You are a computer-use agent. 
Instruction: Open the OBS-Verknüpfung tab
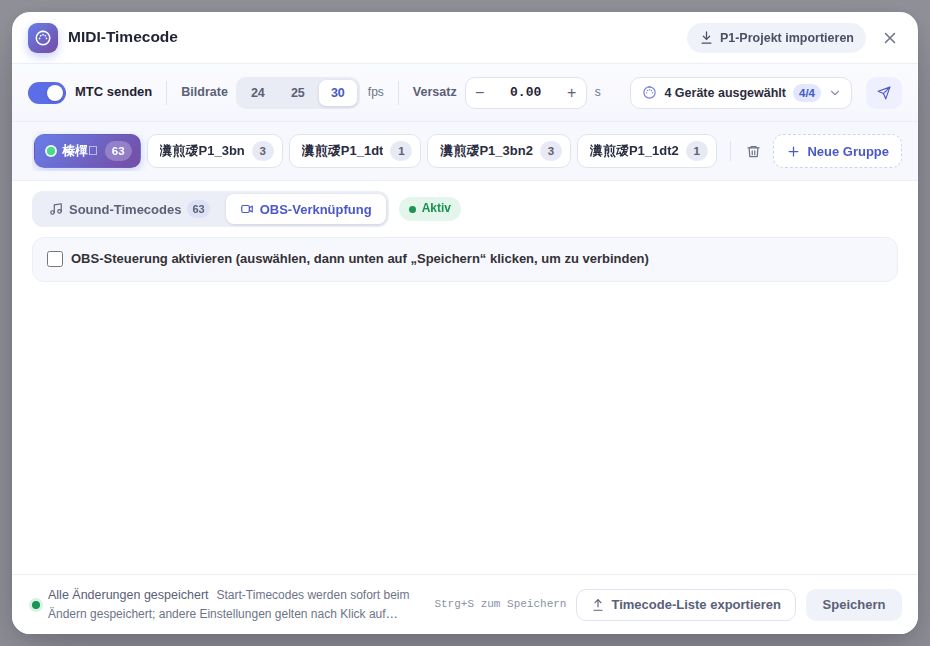(x=306, y=209)
